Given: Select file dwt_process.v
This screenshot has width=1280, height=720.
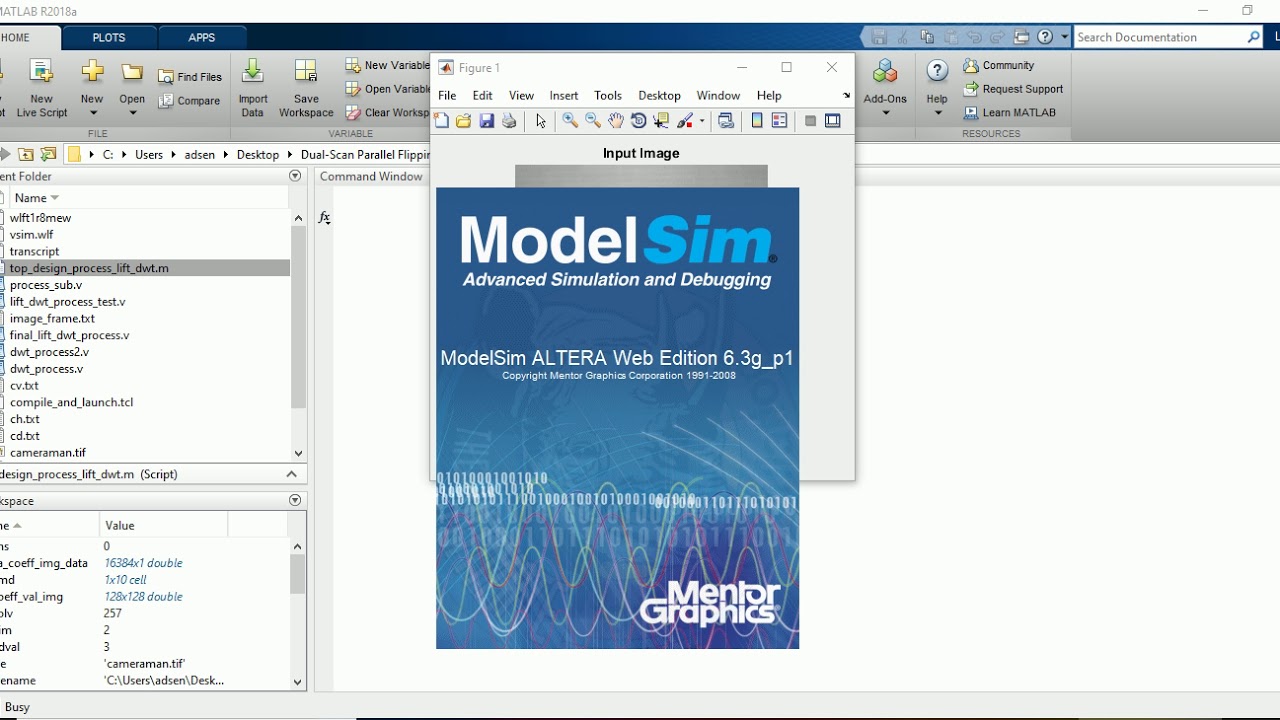Looking at the screenshot, I should click(46, 369).
